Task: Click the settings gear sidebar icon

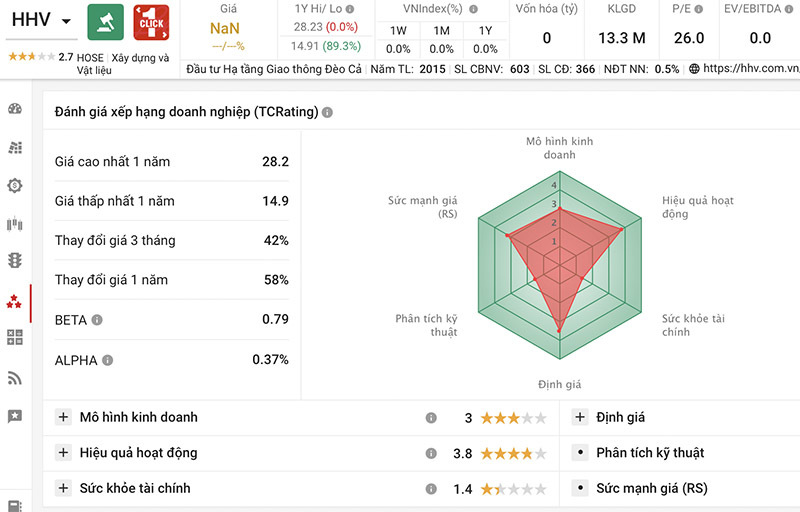Action: [15, 185]
